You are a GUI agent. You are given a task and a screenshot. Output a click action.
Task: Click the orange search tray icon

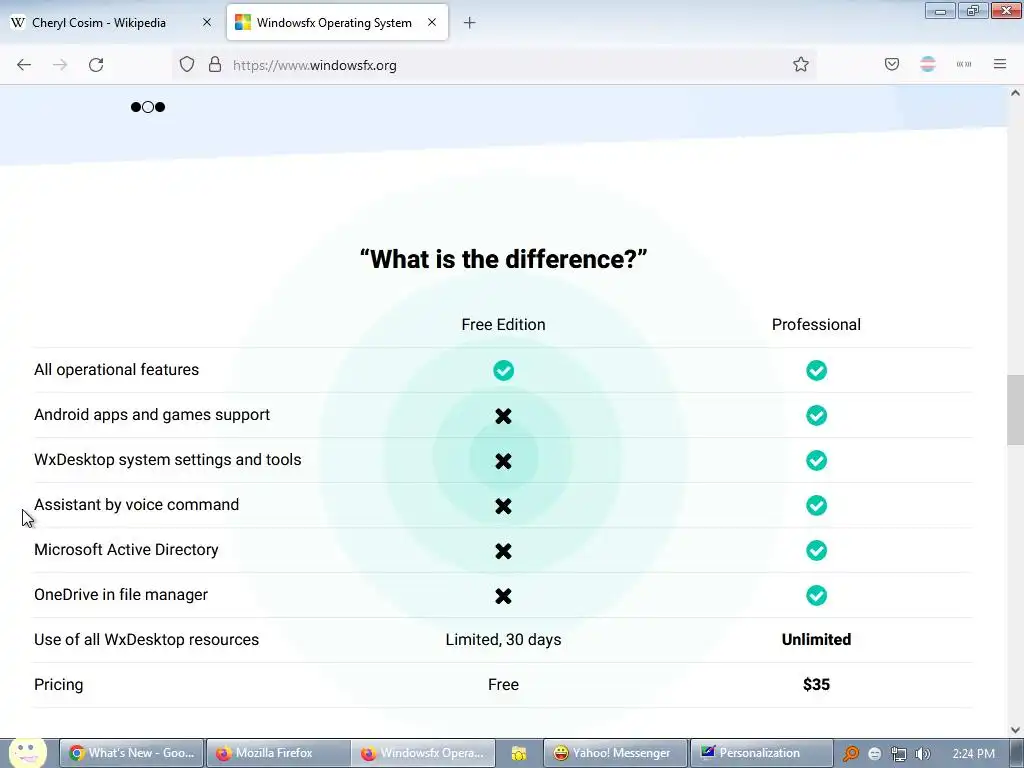[850, 754]
